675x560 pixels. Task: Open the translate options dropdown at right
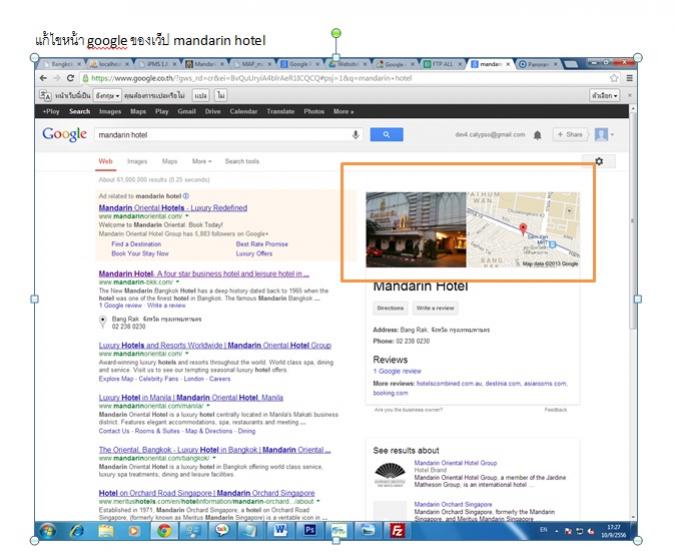[604, 96]
